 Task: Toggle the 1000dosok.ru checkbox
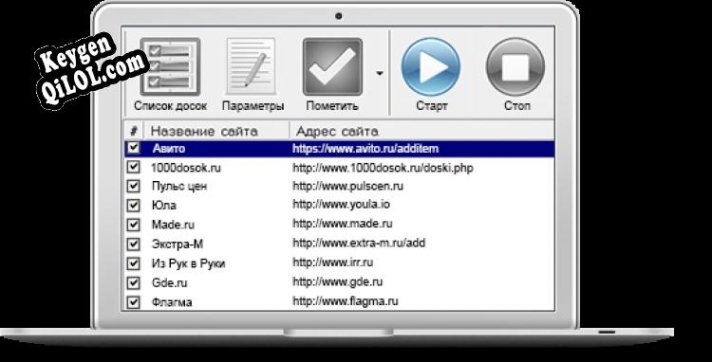133,167
